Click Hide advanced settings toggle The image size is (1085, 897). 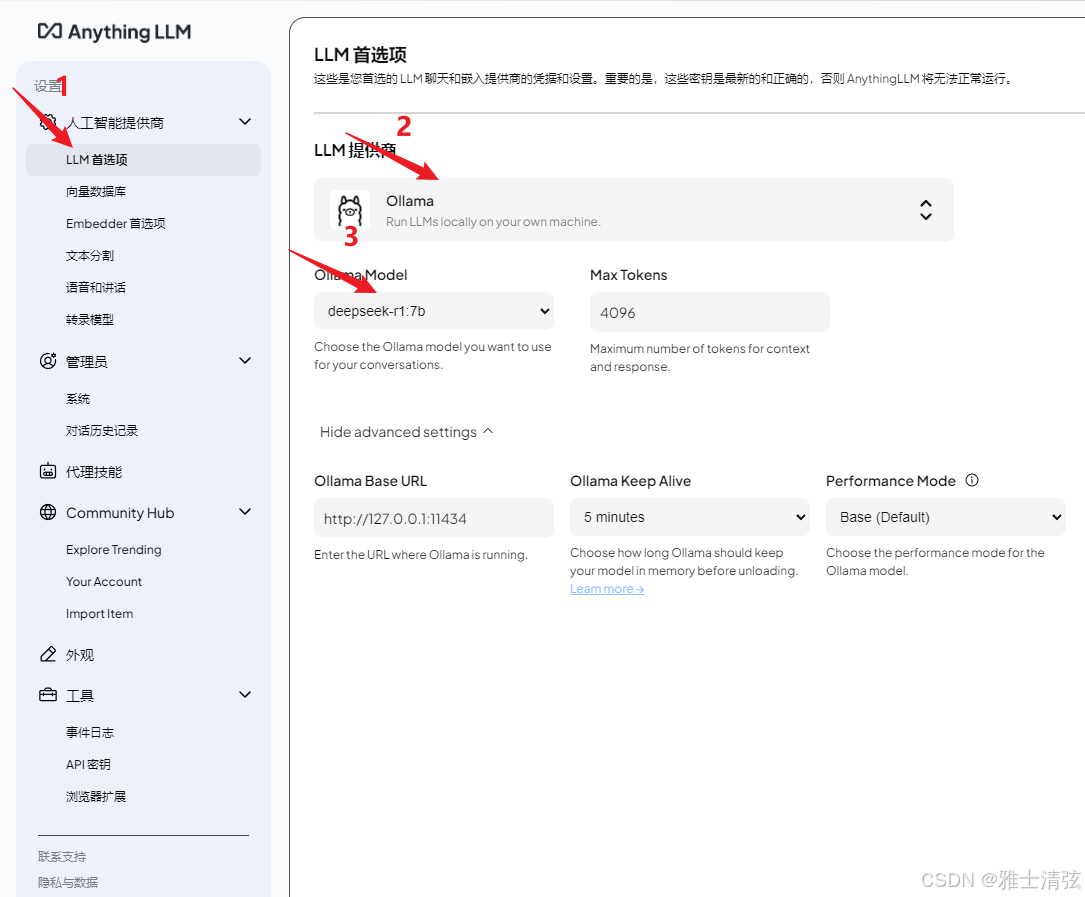click(407, 432)
